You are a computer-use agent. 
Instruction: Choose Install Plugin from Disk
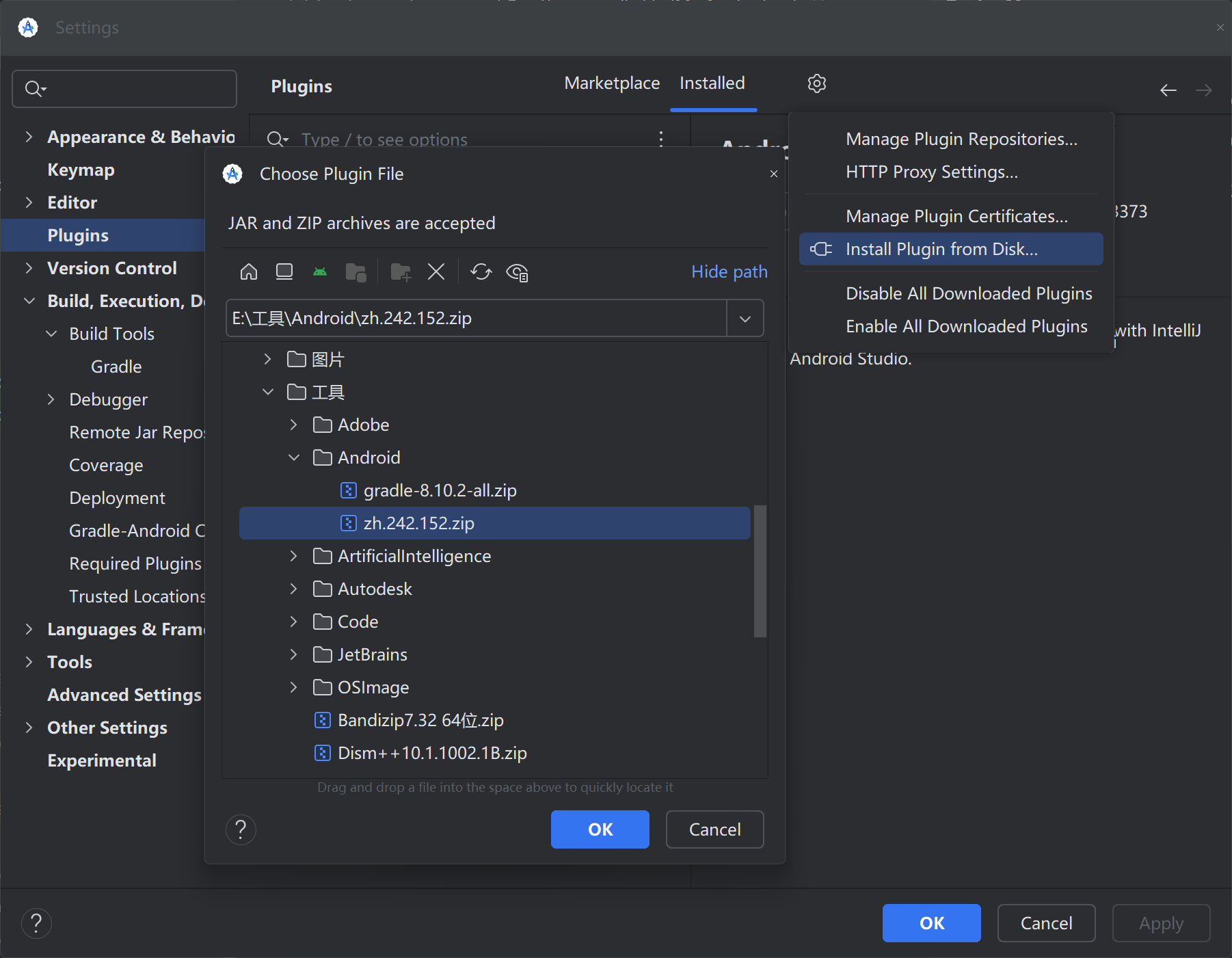tap(951, 249)
